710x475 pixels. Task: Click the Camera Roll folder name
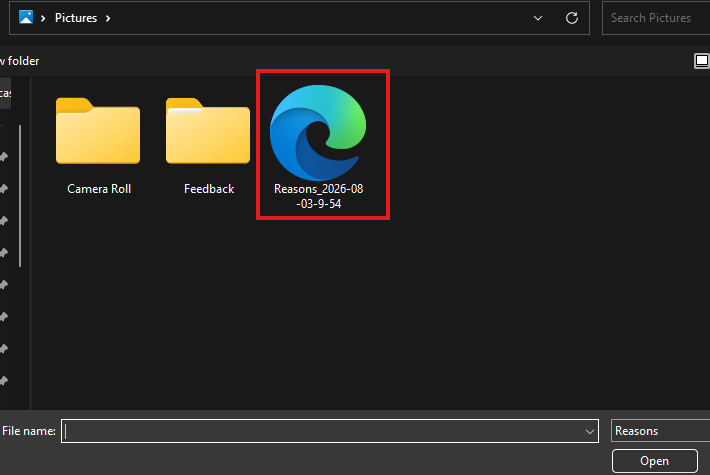point(99,189)
